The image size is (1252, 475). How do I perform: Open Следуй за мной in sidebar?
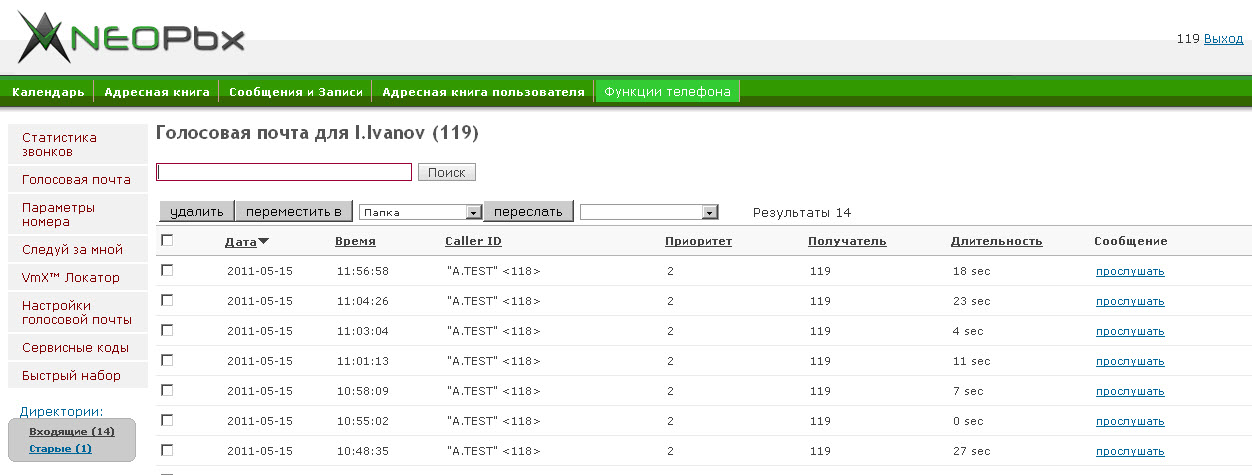pyautogui.click(x=77, y=250)
